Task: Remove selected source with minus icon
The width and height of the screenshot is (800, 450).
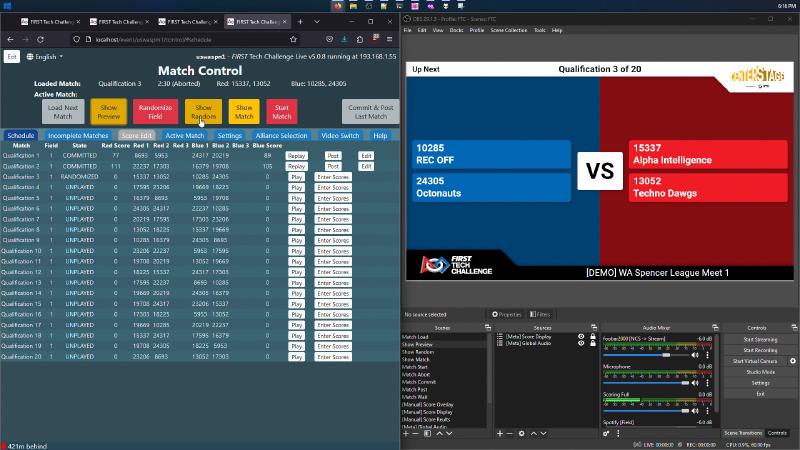Action: 509,433
